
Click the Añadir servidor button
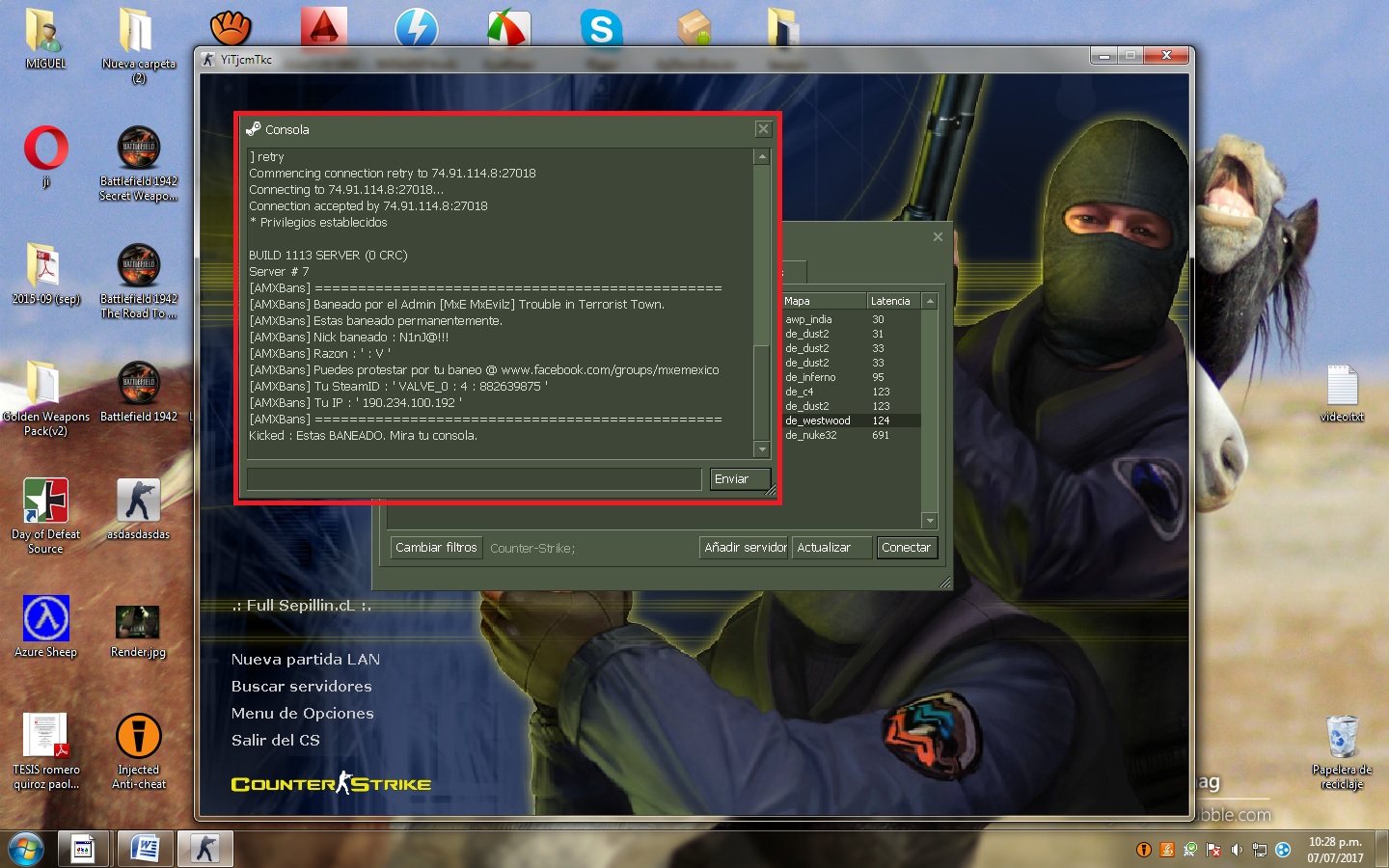click(744, 548)
